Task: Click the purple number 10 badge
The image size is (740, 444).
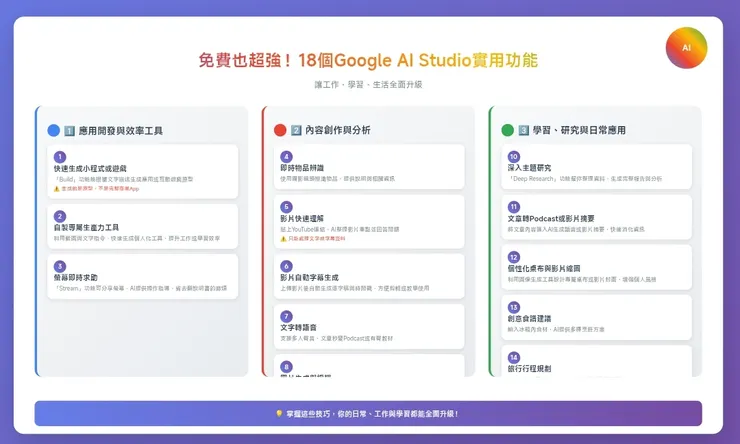Action: tap(514, 157)
